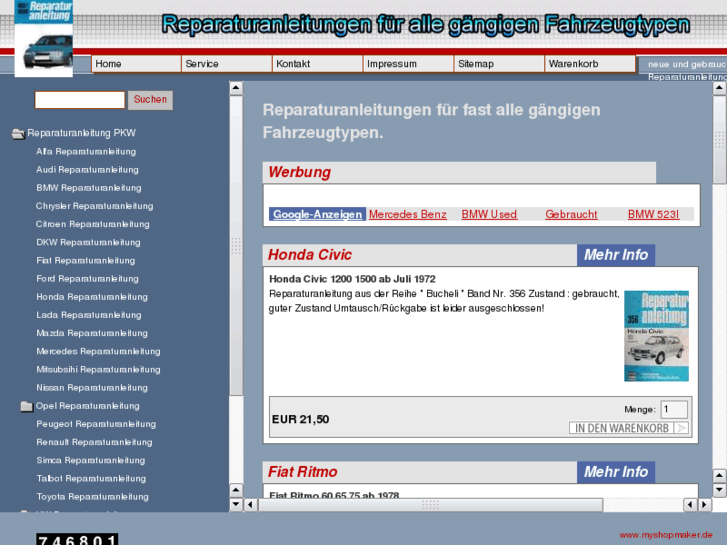Open www.myshopmaker.de footer link

click(x=666, y=535)
